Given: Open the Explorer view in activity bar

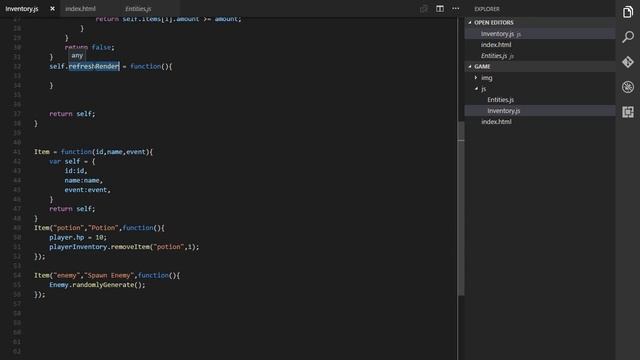Looking at the screenshot, I should point(627,12).
